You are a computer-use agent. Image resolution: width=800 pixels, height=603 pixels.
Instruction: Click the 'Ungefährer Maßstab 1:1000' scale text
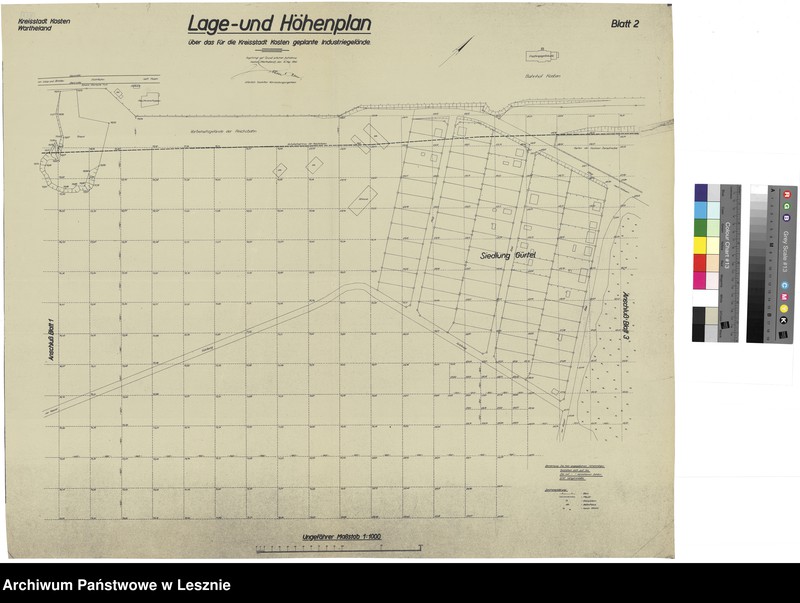[x=343, y=537]
